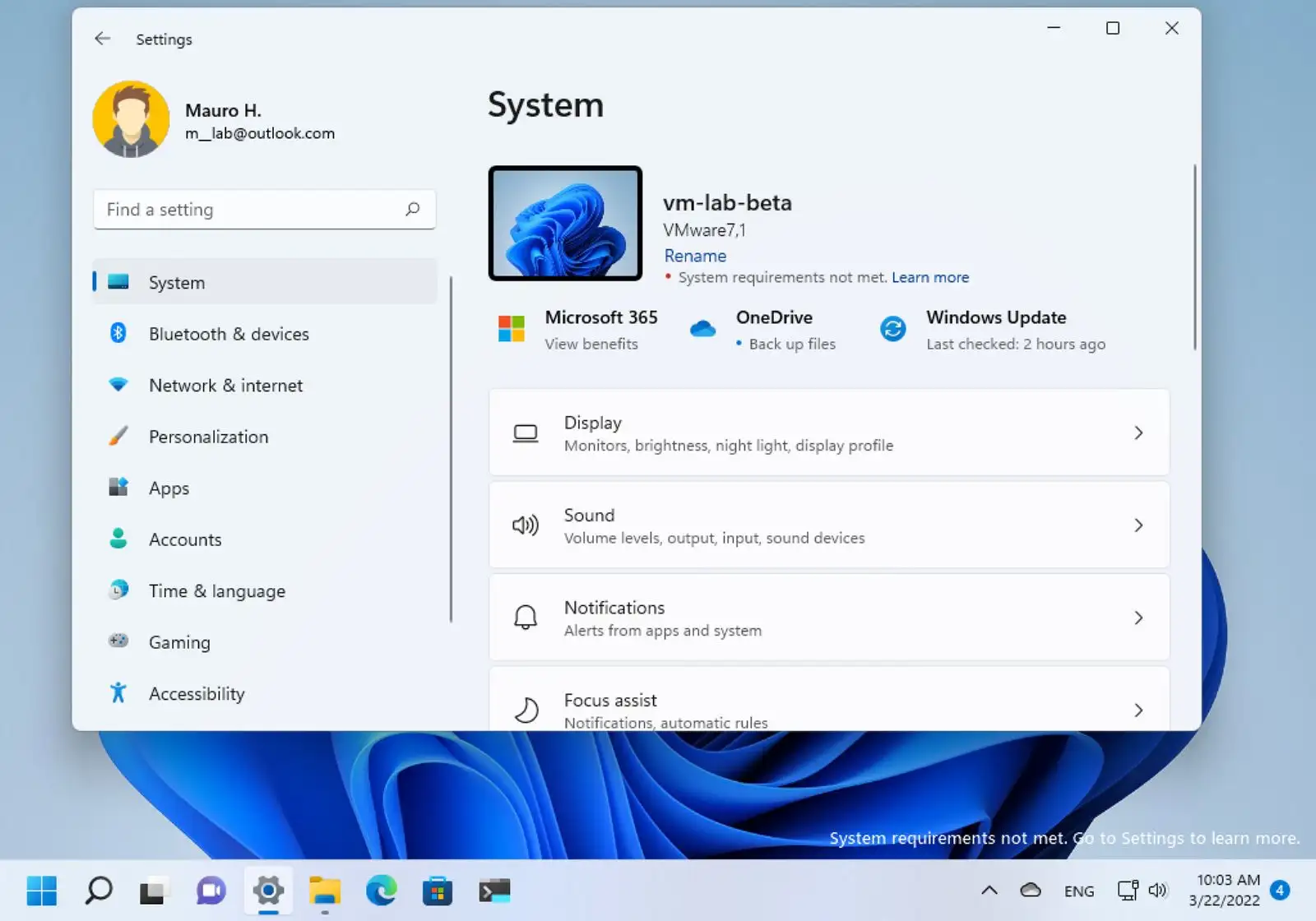Open Microsoft Edge from the taskbar

[381, 891]
